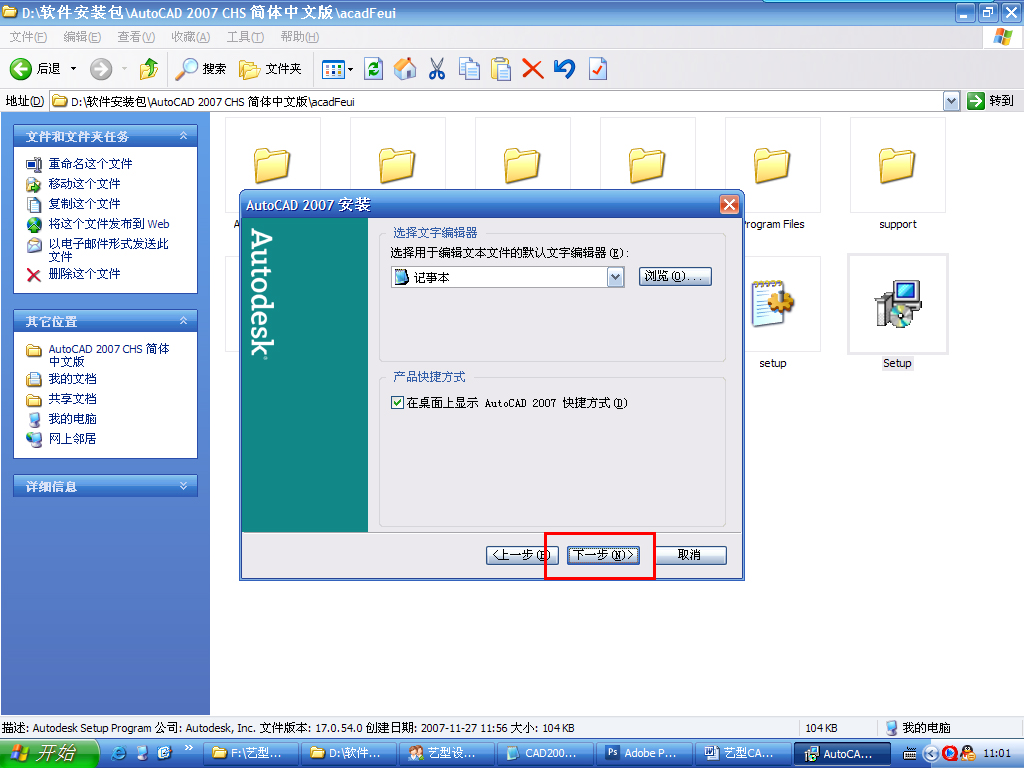Click the 删除这个文件 sidebar link
The width and height of the screenshot is (1024, 768).
(x=85, y=275)
